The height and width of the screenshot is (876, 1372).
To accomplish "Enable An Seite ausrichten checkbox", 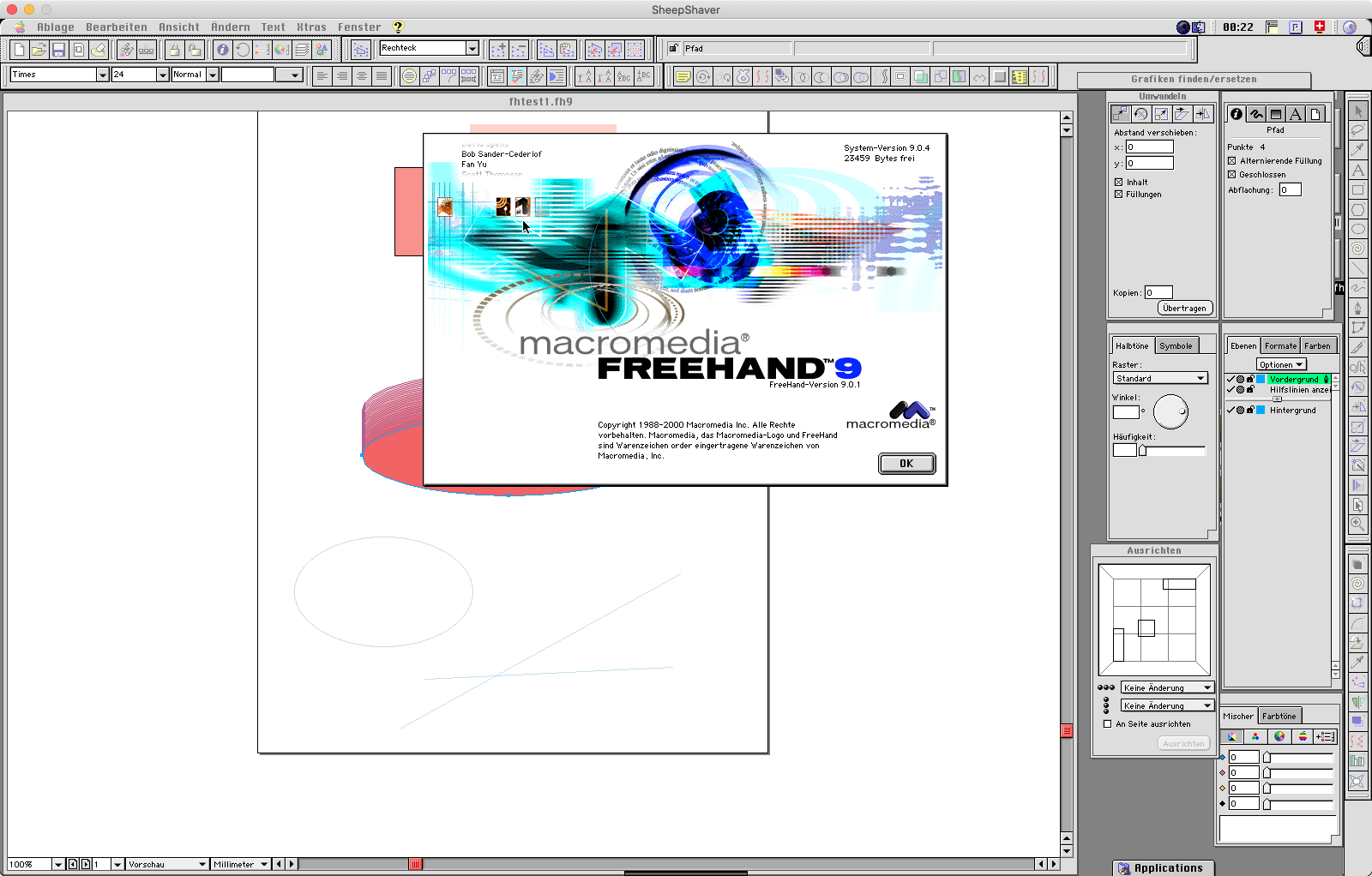I will (1107, 724).
